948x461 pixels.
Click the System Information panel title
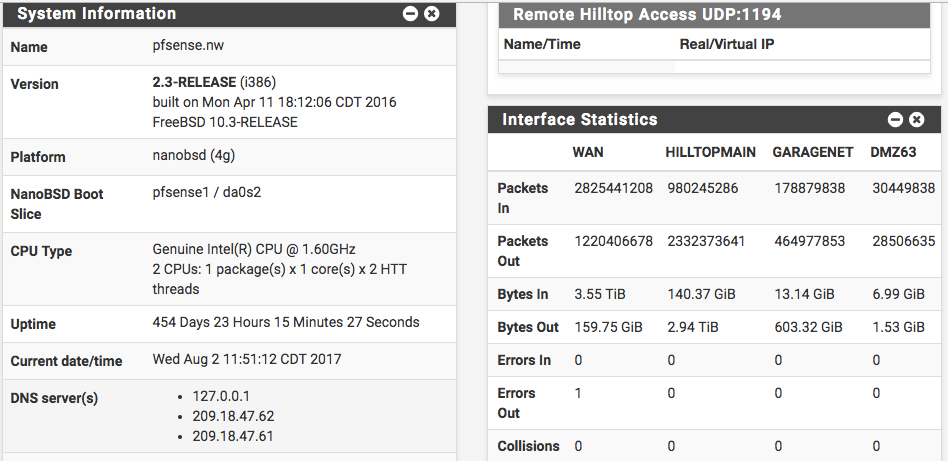pos(97,14)
